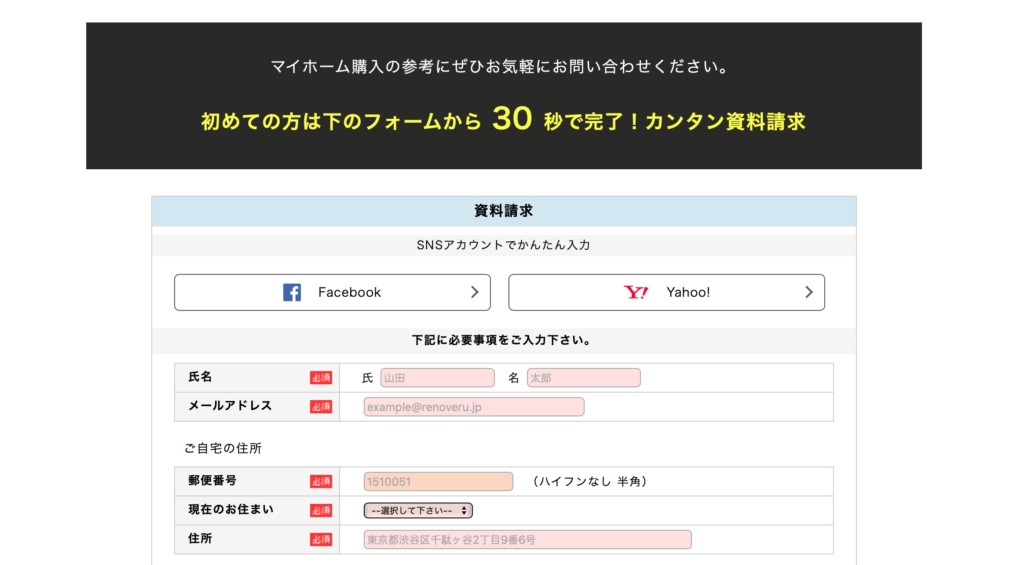The image size is (1024, 565).
Task: Sign in with the Yahoo! button
Action: point(666,292)
